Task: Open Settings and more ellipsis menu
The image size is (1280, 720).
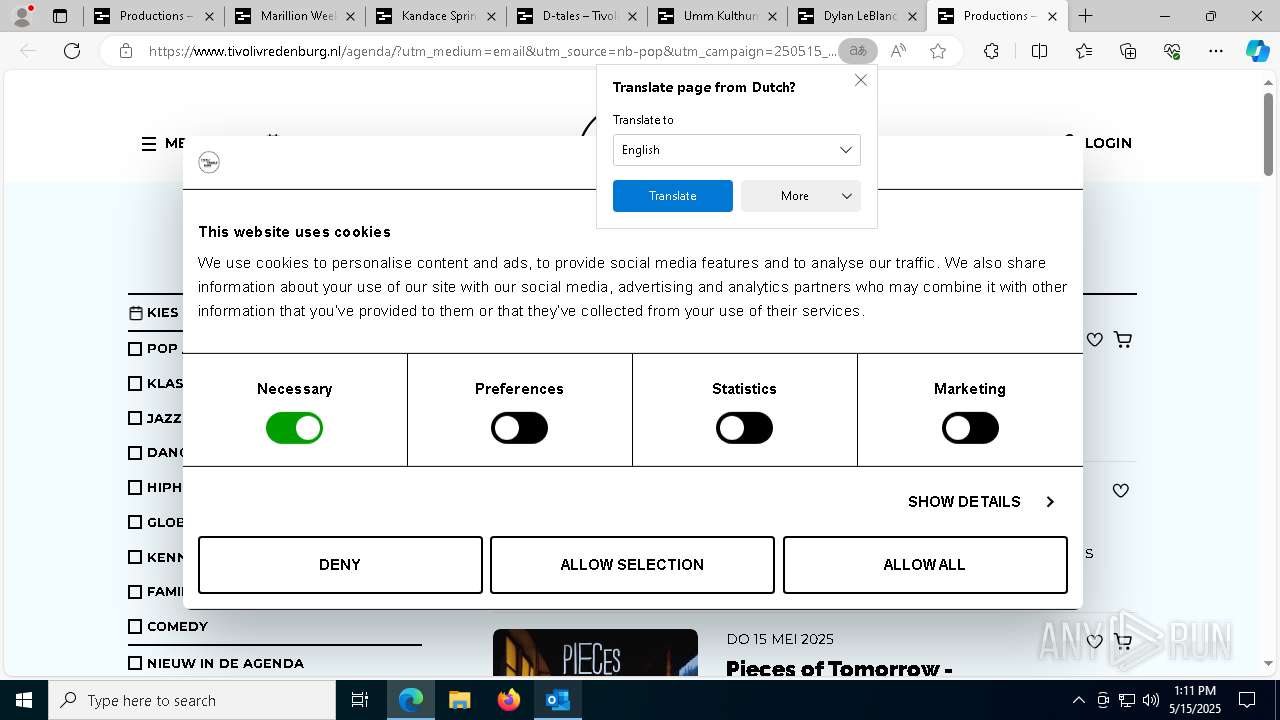Action: click(1216, 51)
